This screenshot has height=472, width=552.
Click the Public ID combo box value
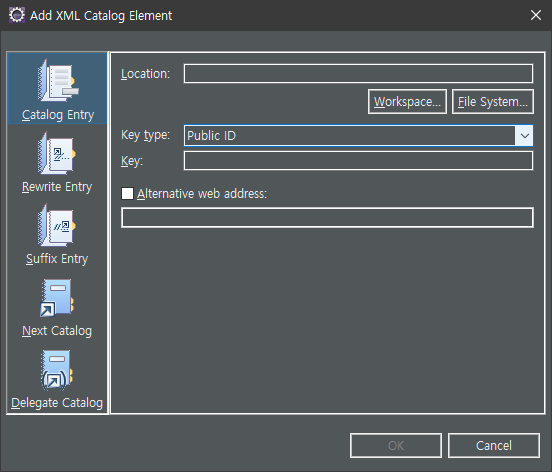(x=211, y=136)
